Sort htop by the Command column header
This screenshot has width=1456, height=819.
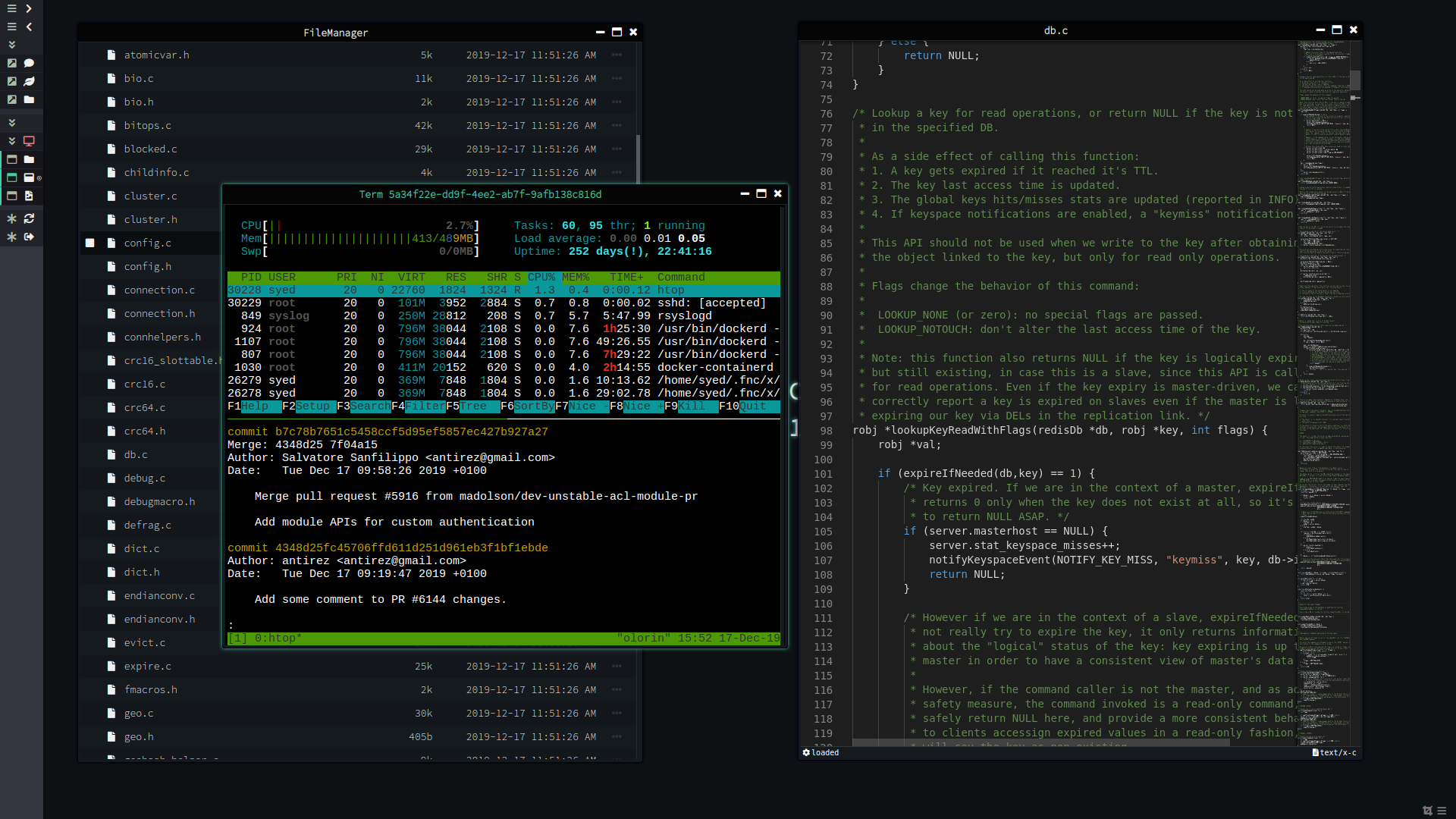click(681, 277)
